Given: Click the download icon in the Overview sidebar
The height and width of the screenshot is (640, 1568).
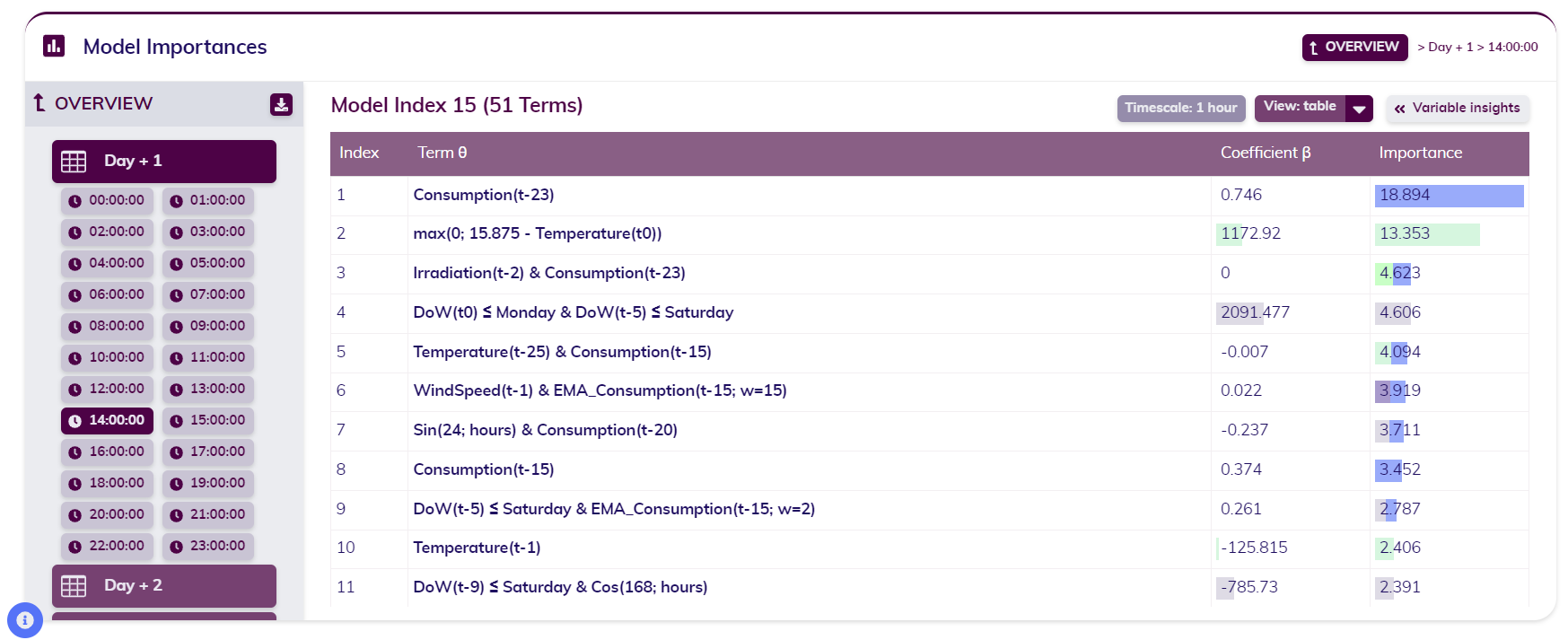Looking at the screenshot, I should click(x=281, y=104).
